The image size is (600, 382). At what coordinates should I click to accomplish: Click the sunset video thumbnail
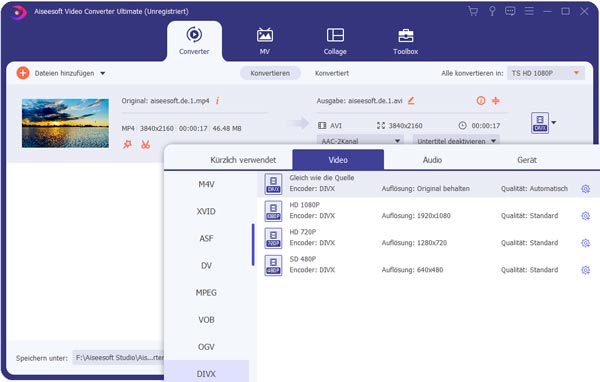click(x=65, y=123)
